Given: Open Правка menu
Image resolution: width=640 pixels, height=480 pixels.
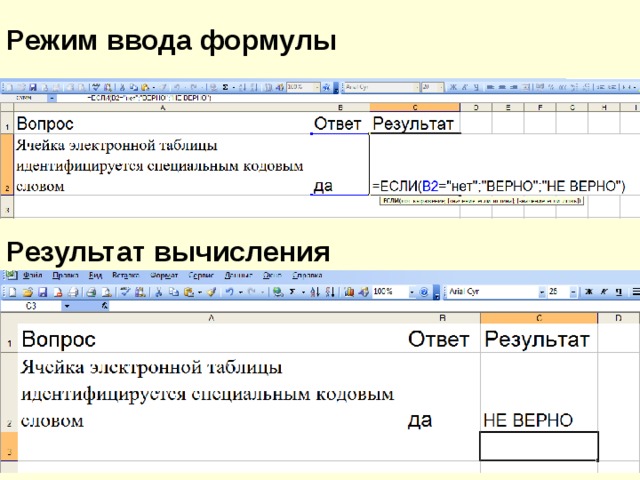Looking at the screenshot, I should tap(65, 276).
